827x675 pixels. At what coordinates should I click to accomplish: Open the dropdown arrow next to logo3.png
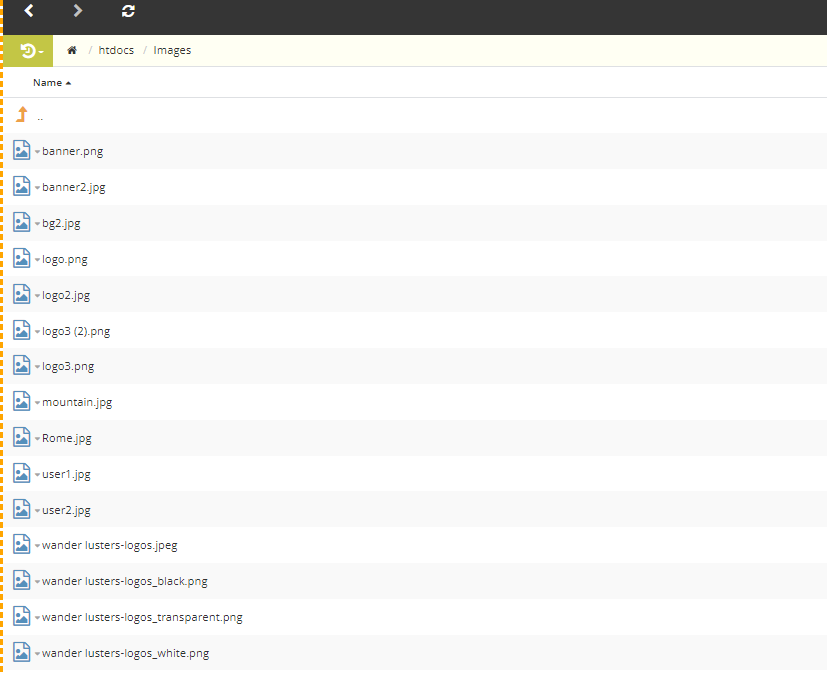tap(37, 367)
